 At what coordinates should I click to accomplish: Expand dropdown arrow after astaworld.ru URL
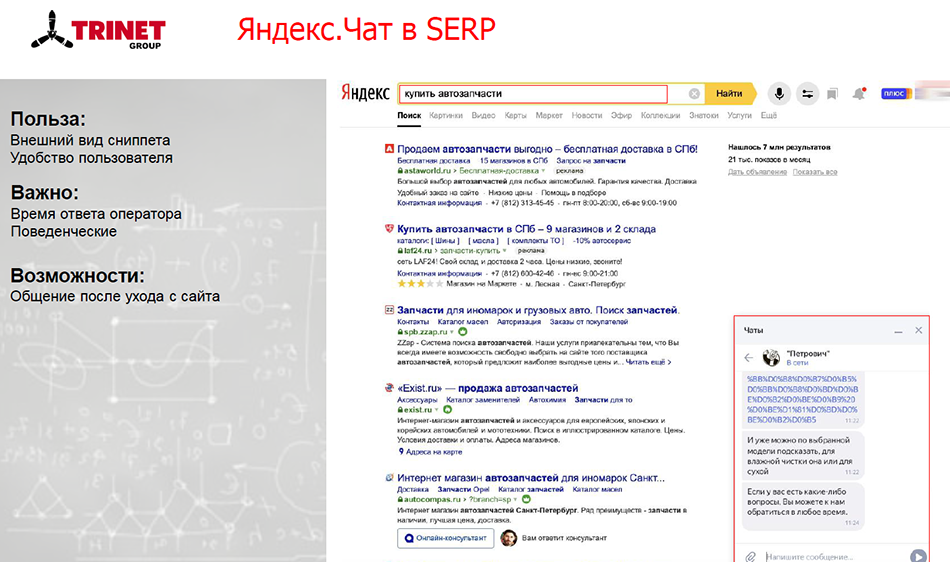tap(543, 171)
